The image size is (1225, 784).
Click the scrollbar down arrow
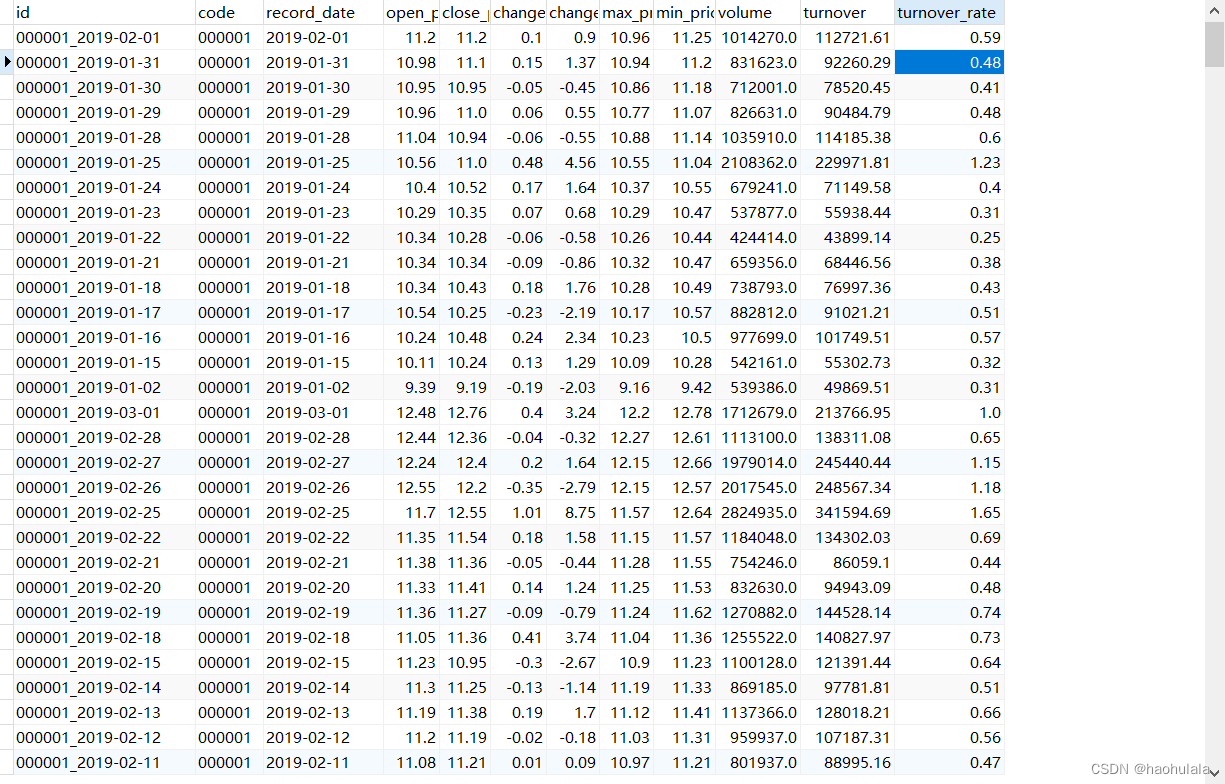pos(1216,773)
